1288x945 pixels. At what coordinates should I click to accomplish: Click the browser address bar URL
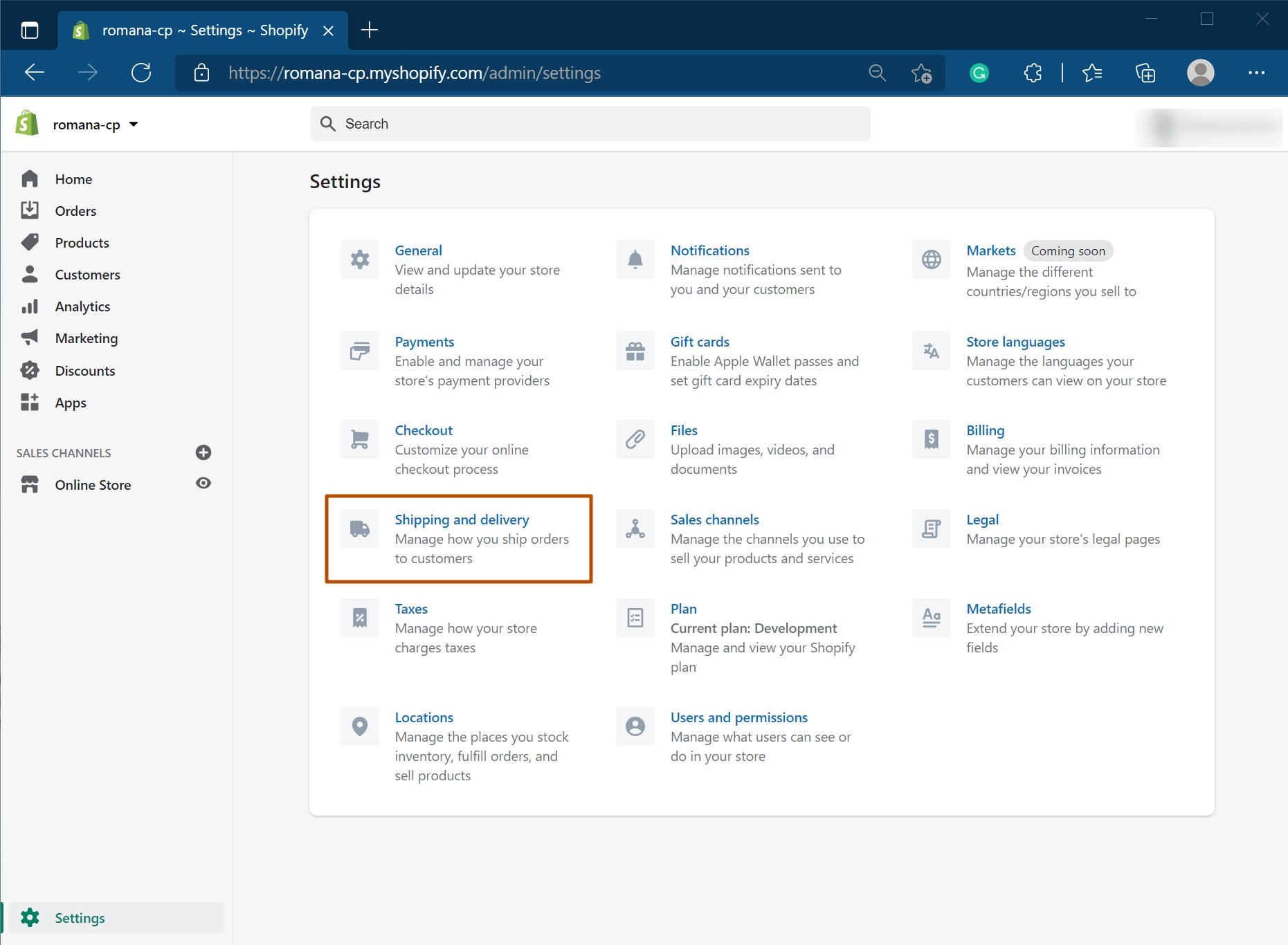click(x=414, y=73)
